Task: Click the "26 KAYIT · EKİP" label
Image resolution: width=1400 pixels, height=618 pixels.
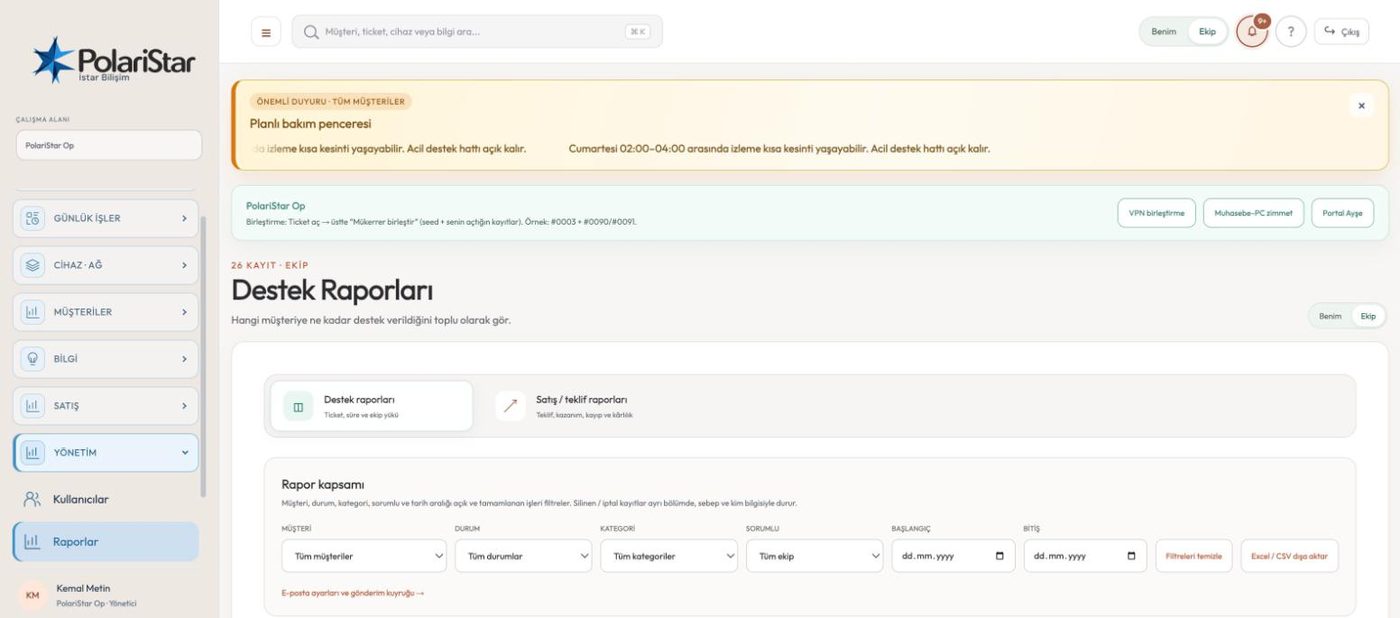Action: (x=270, y=265)
